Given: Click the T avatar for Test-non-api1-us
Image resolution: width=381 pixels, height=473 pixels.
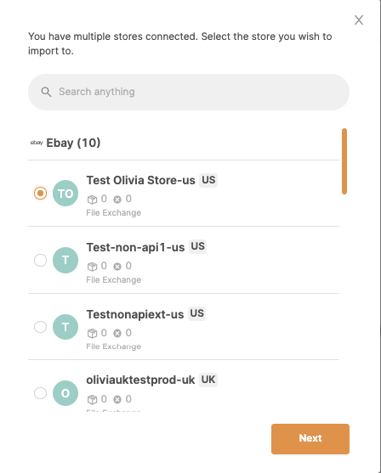Looking at the screenshot, I should click(65, 260).
